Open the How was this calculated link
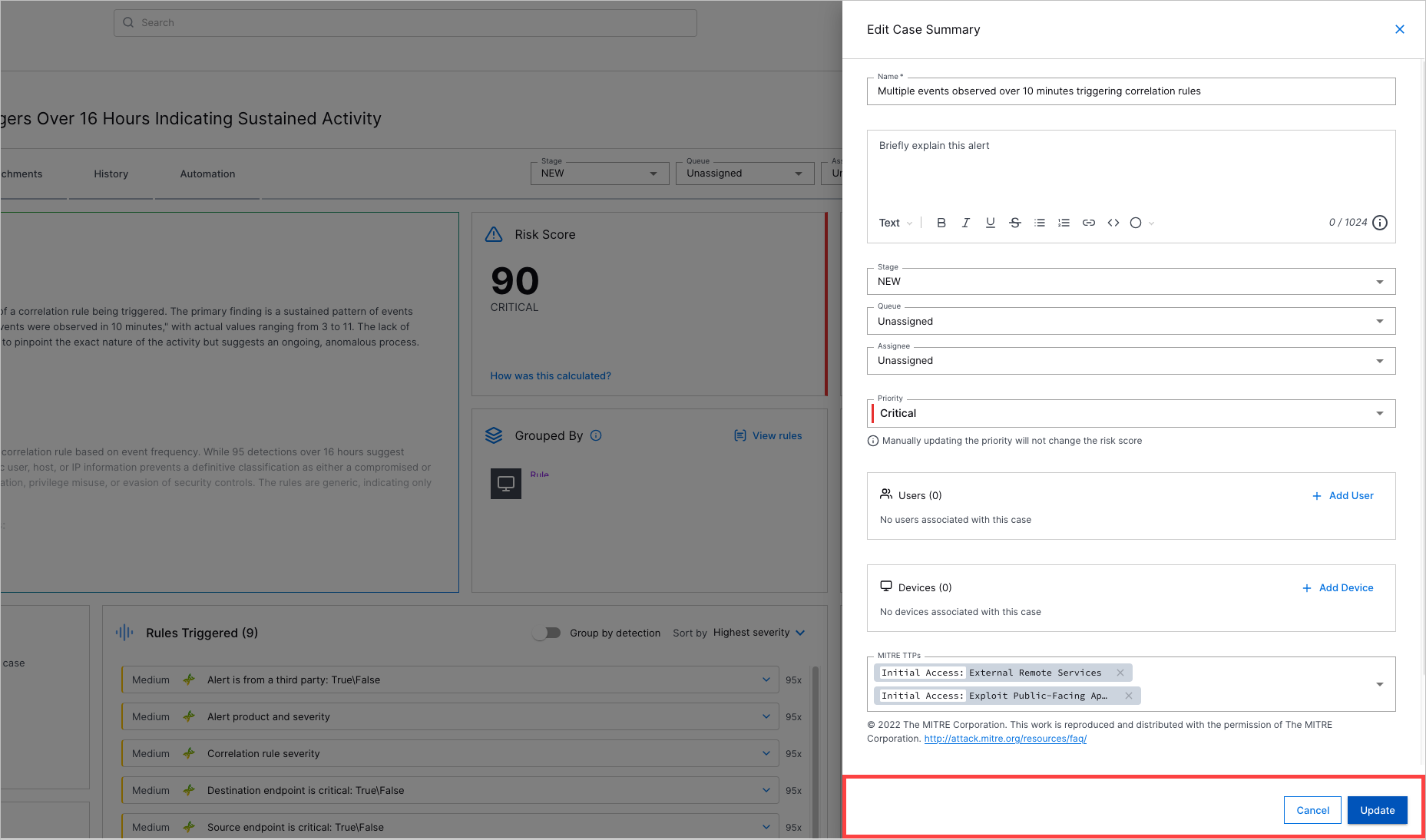1426x840 pixels. pos(551,375)
